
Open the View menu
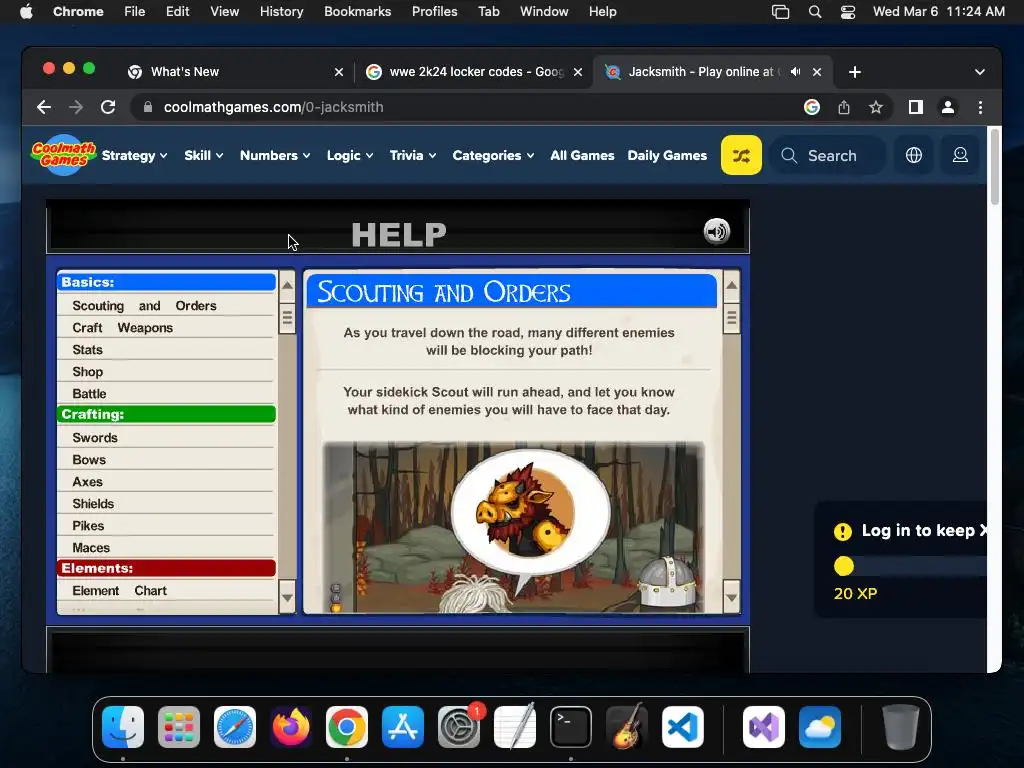click(x=224, y=12)
